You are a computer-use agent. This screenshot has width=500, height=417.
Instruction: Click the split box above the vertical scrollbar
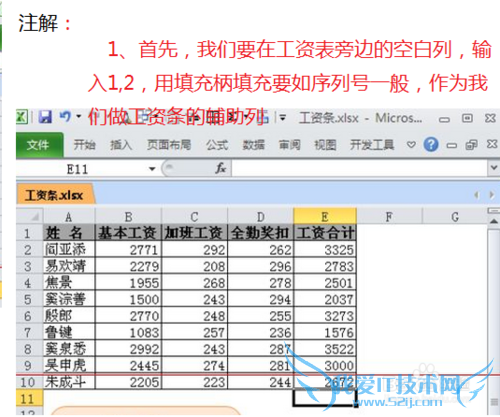[494, 211]
